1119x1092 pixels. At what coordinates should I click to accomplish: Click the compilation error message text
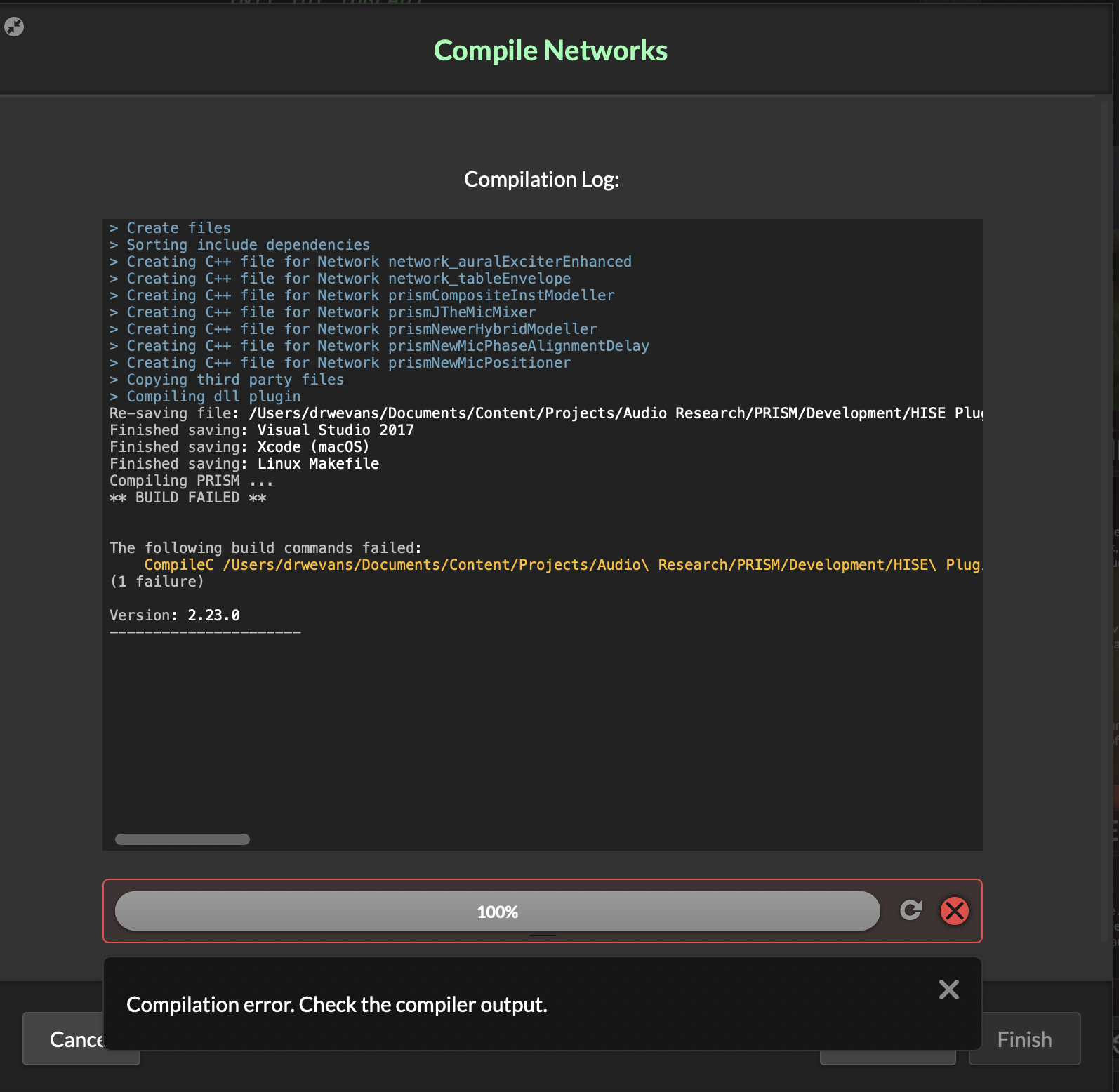[x=337, y=1004]
